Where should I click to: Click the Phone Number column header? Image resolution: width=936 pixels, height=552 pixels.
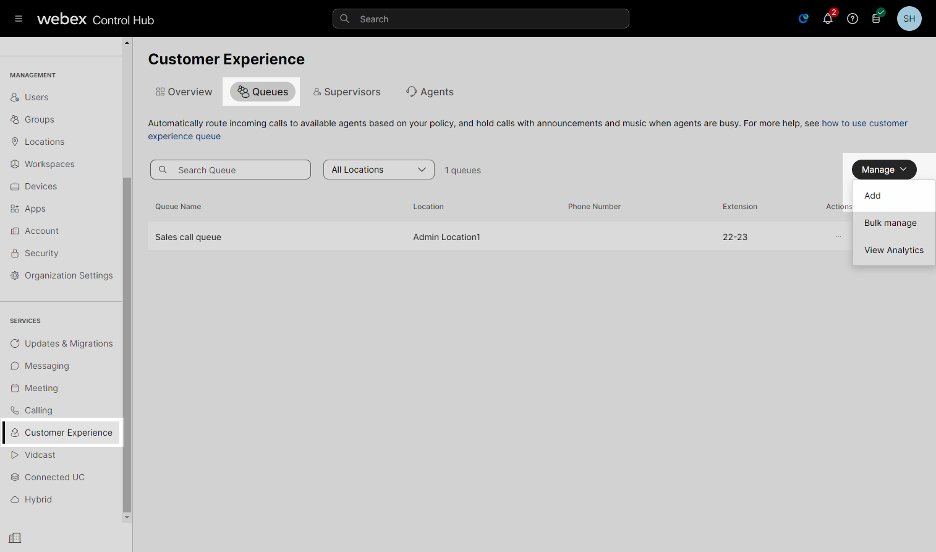point(594,206)
